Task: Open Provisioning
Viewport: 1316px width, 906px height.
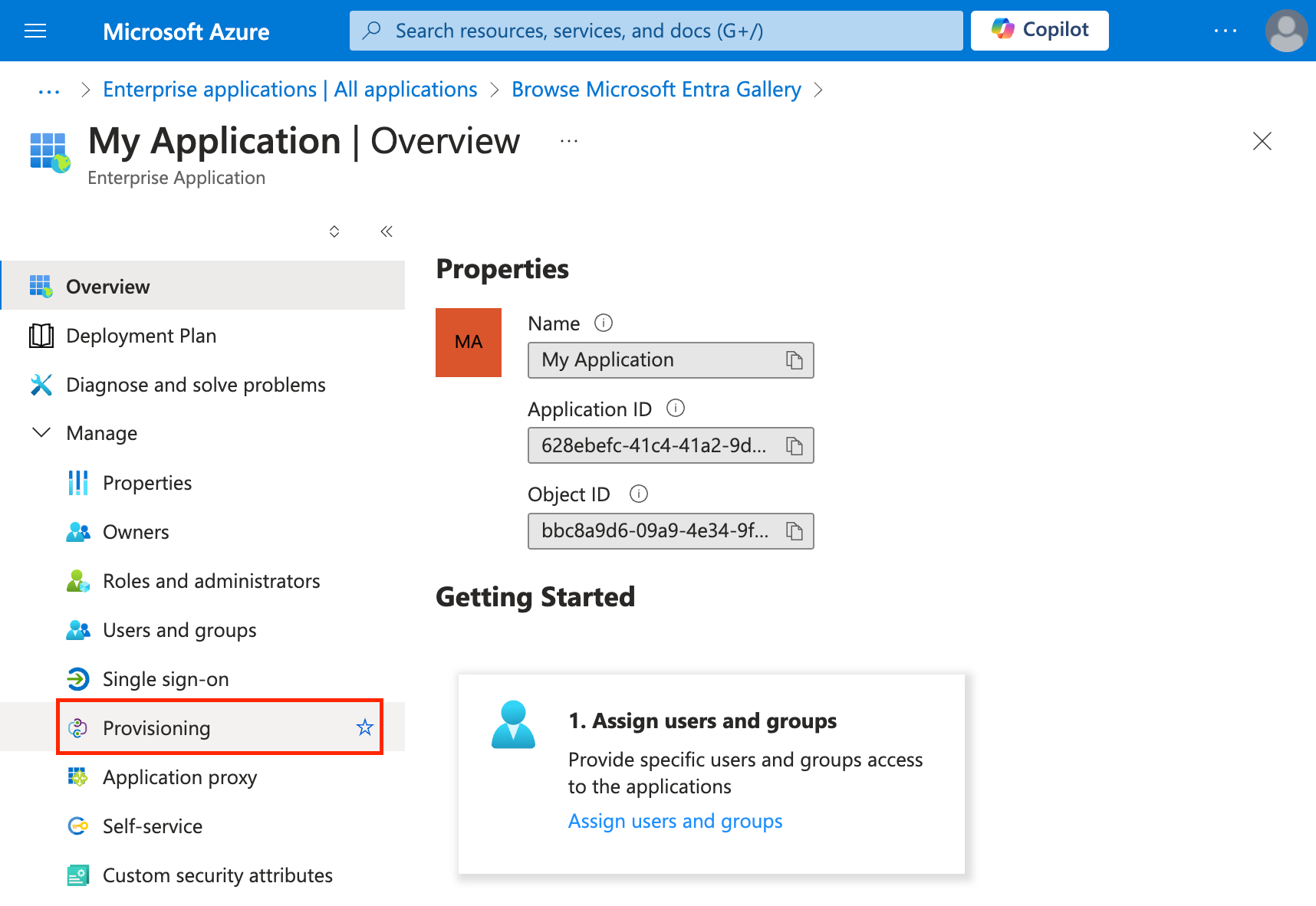Action: tap(202, 727)
